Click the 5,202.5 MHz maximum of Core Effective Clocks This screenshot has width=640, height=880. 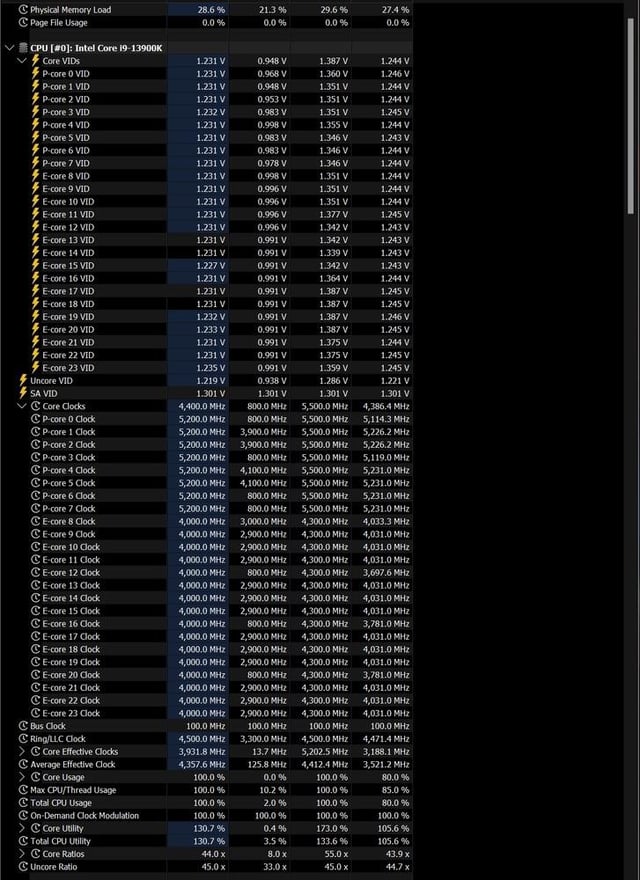[324, 751]
